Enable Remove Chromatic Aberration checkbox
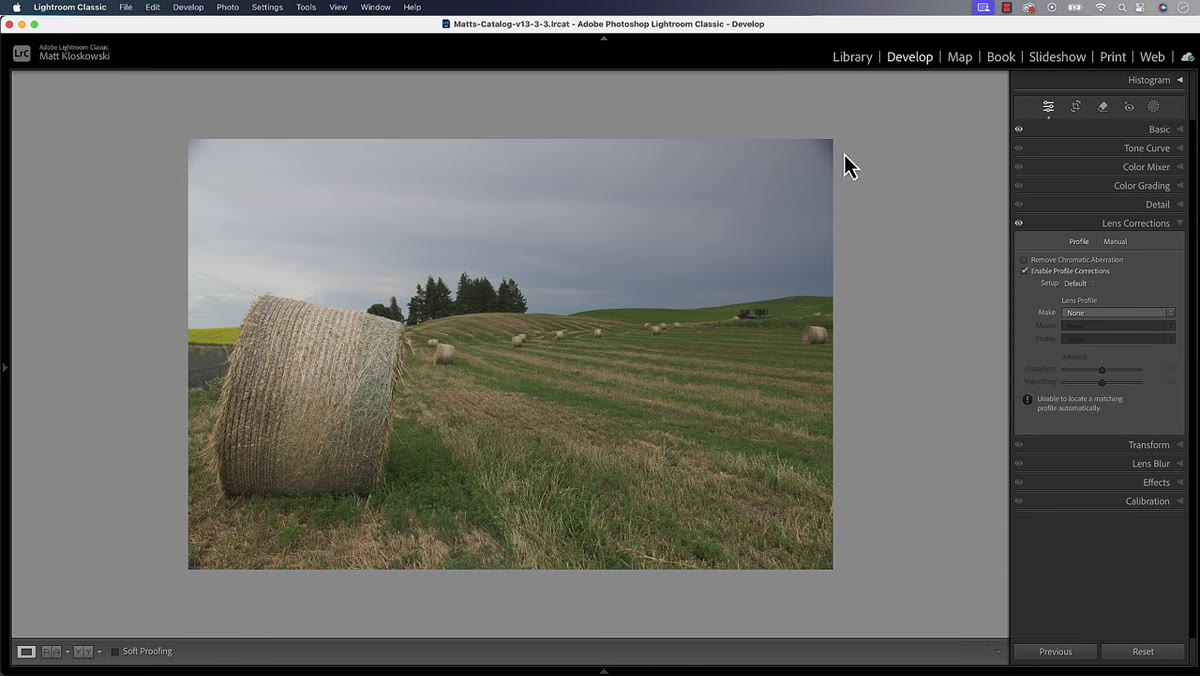 coord(1025,260)
